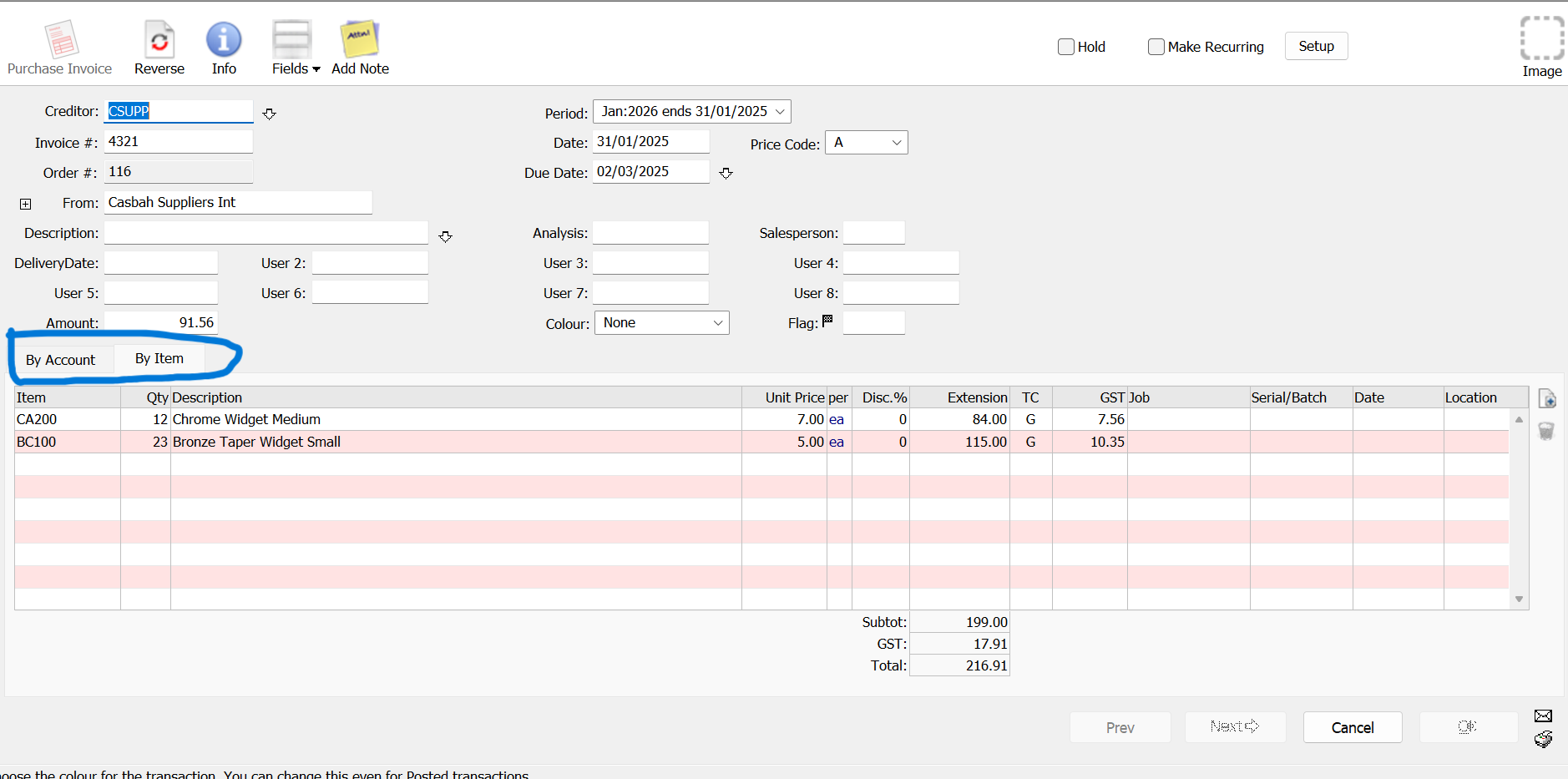The height and width of the screenshot is (779, 1568).
Task: Enable the Make Recurring checkbox
Action: 1156,47
